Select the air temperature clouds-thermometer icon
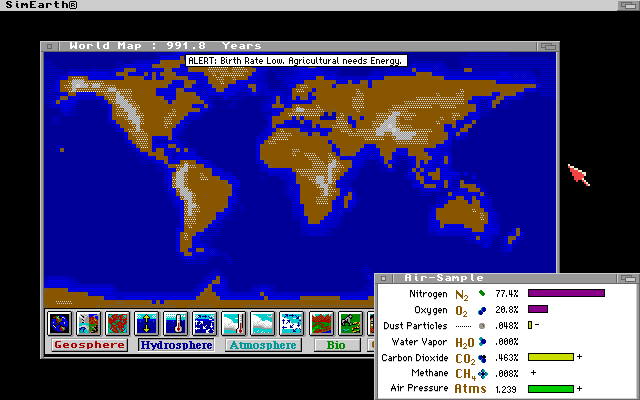640x400 pixels. tap(233, 323)
